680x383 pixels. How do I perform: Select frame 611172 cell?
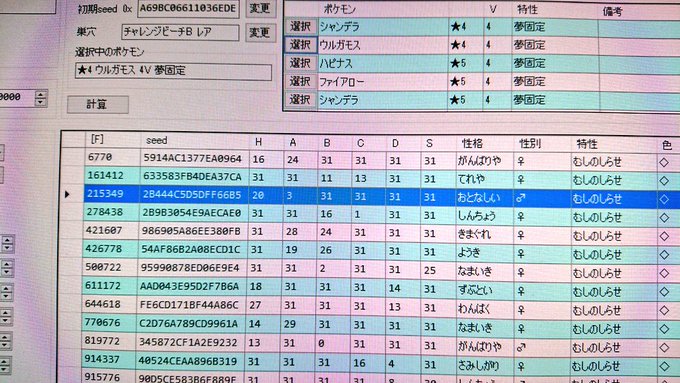(x=110, y=286)
